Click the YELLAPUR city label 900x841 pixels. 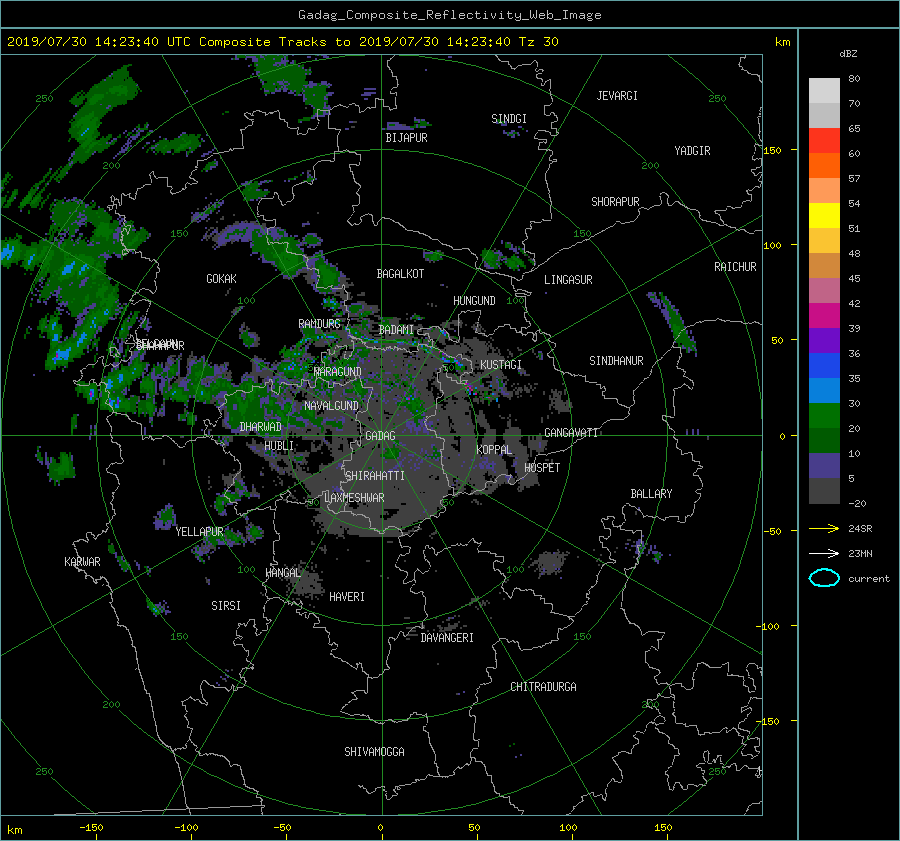(199, 532)
